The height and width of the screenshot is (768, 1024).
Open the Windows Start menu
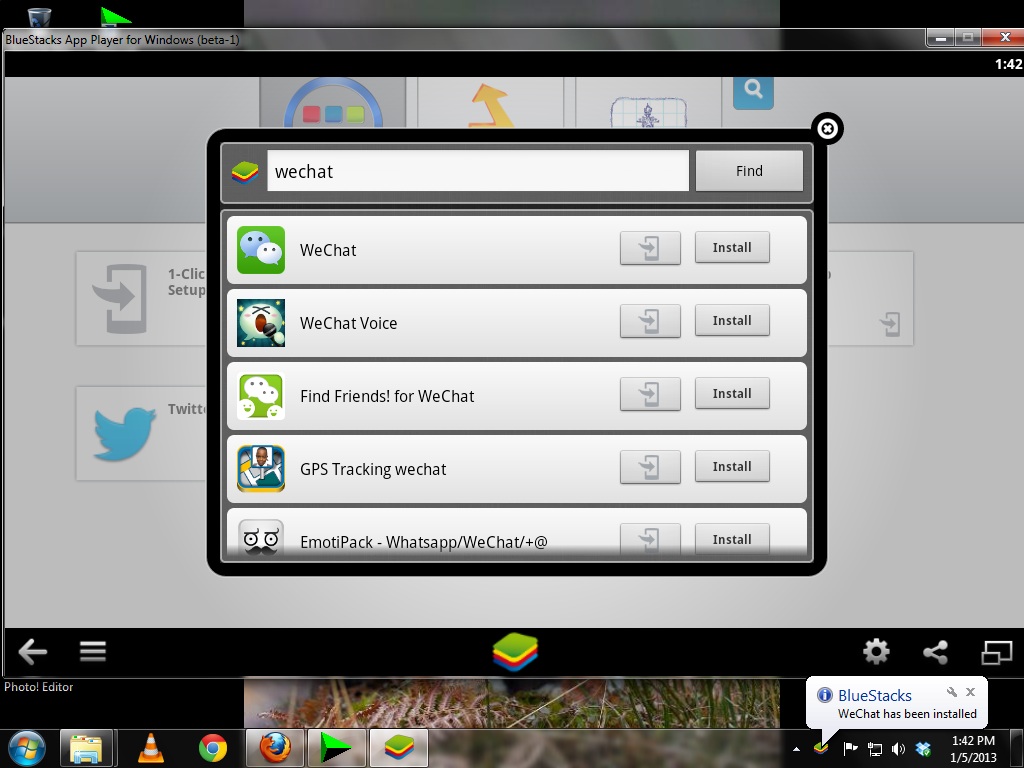point(25,748)
